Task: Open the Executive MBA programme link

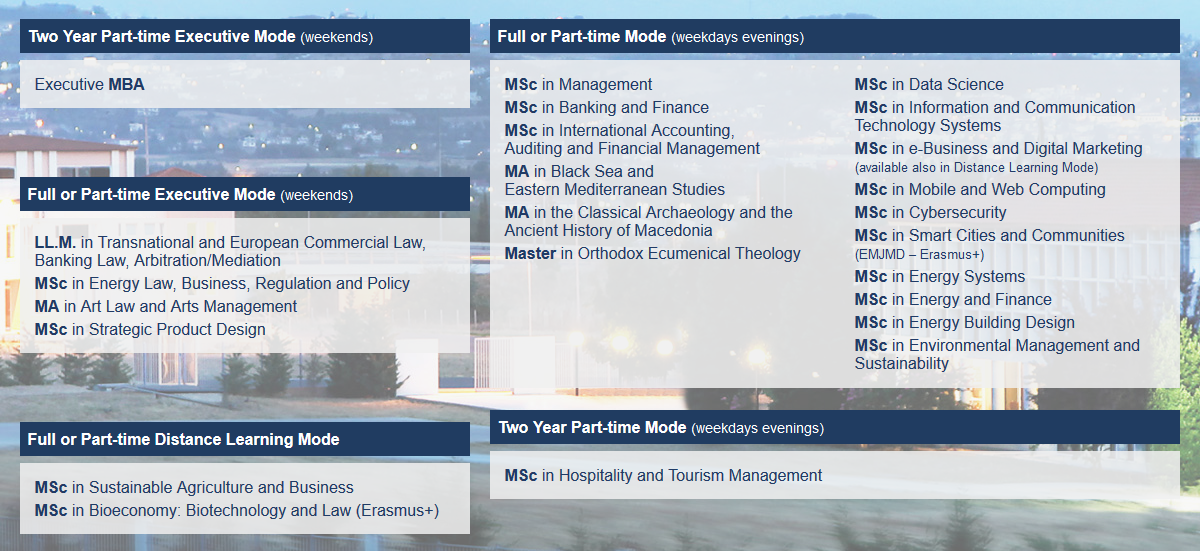Action: click(90, 85)
